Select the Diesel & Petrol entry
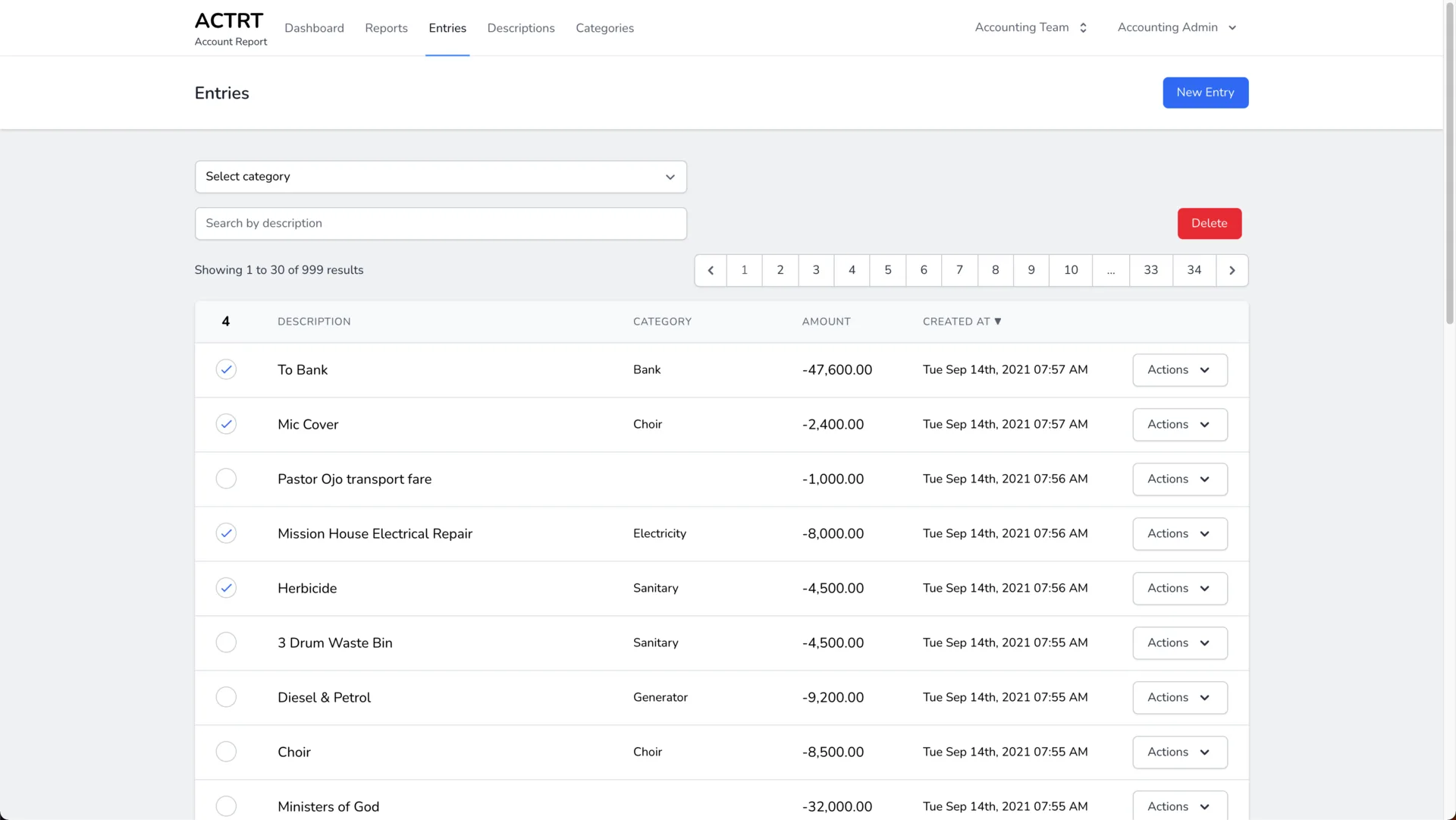 point(226,697)
